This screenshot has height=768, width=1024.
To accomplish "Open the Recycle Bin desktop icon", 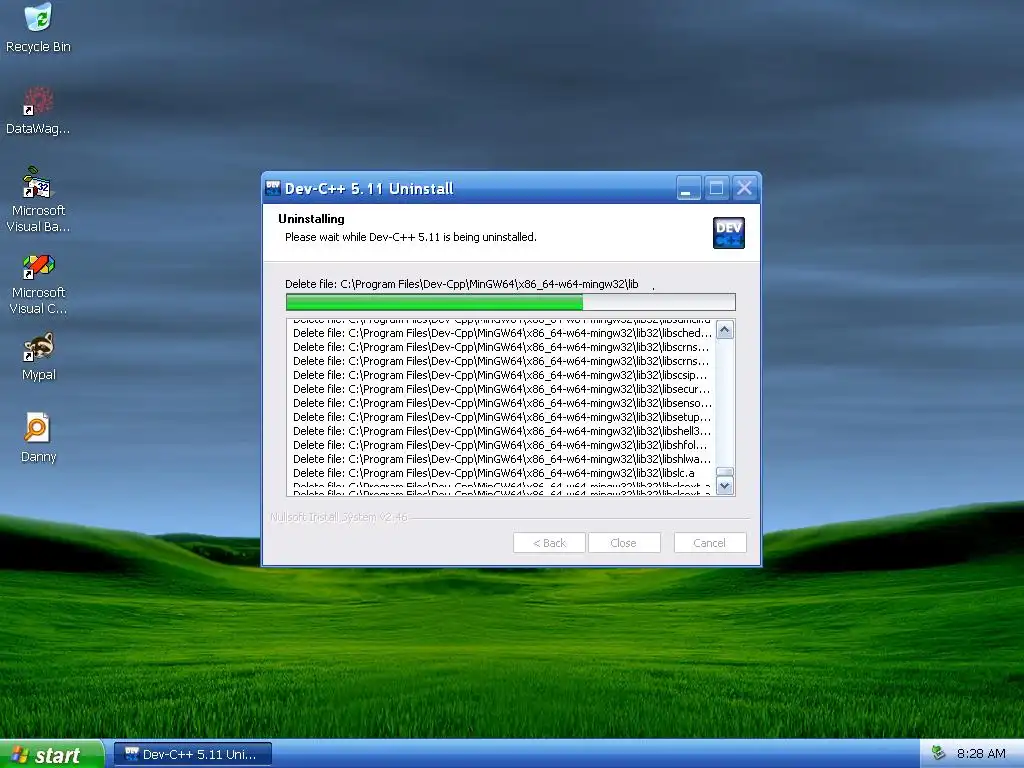I will point(38,27).
